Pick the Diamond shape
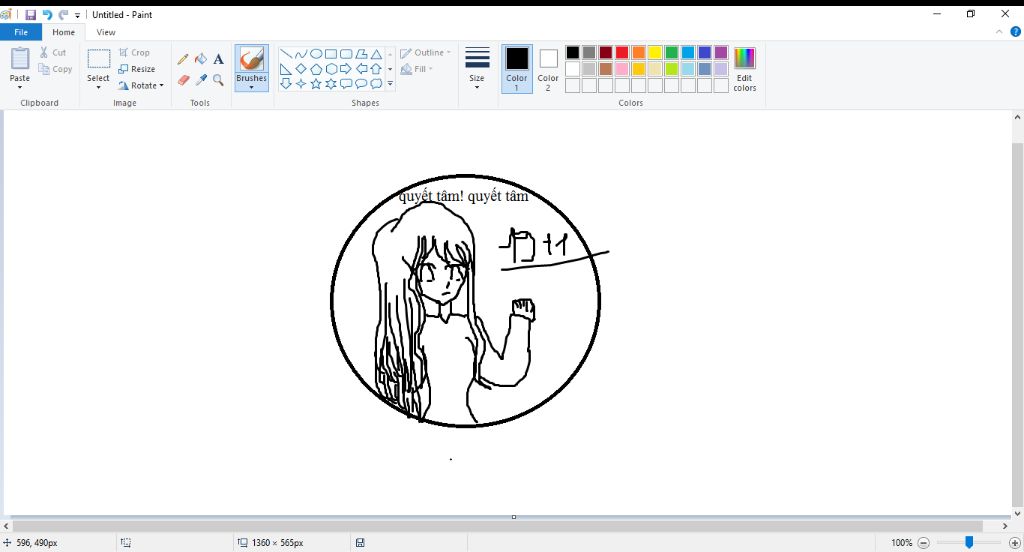 [301, 69]
